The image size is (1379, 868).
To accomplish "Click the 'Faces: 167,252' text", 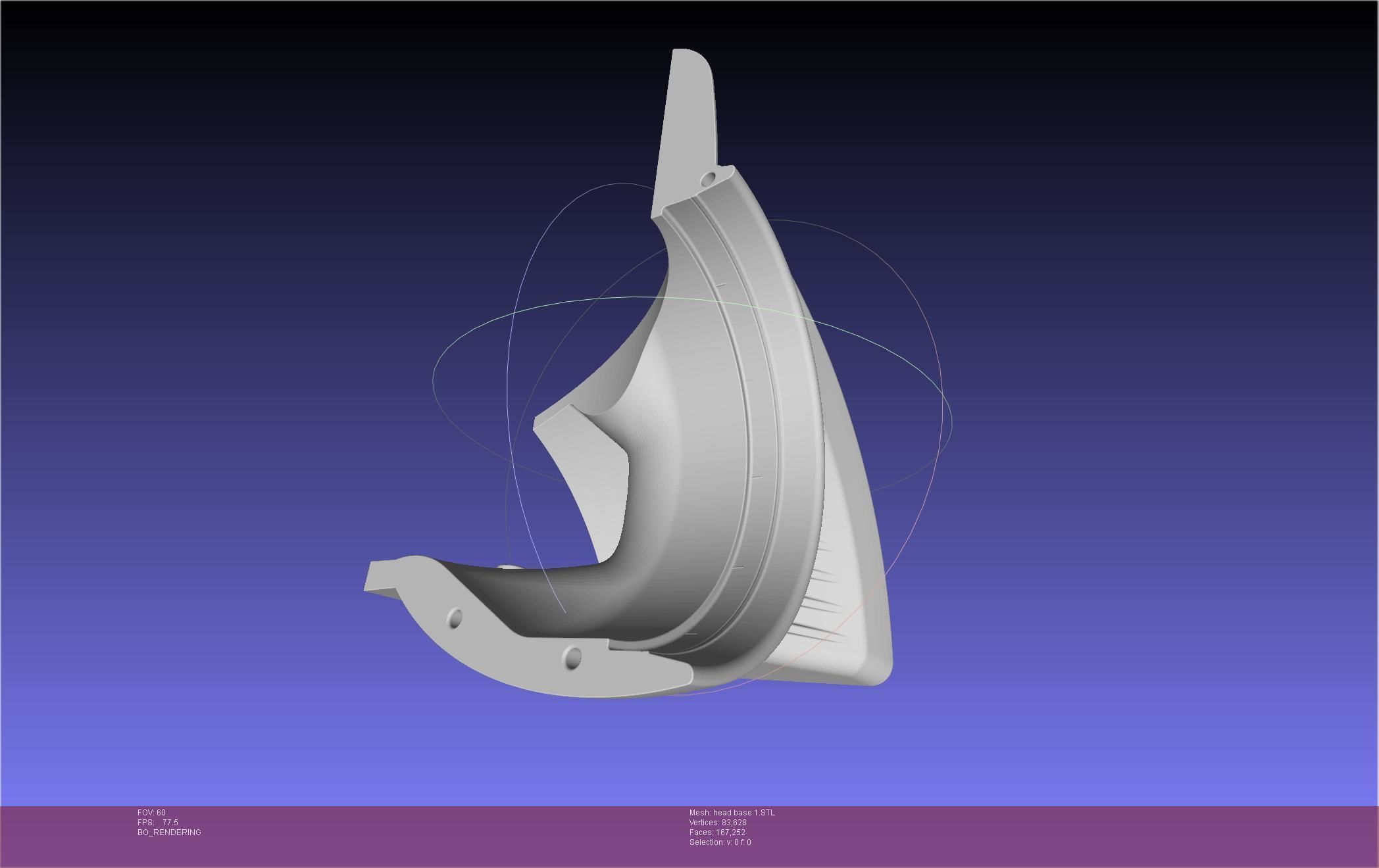I will pos(717,832).
